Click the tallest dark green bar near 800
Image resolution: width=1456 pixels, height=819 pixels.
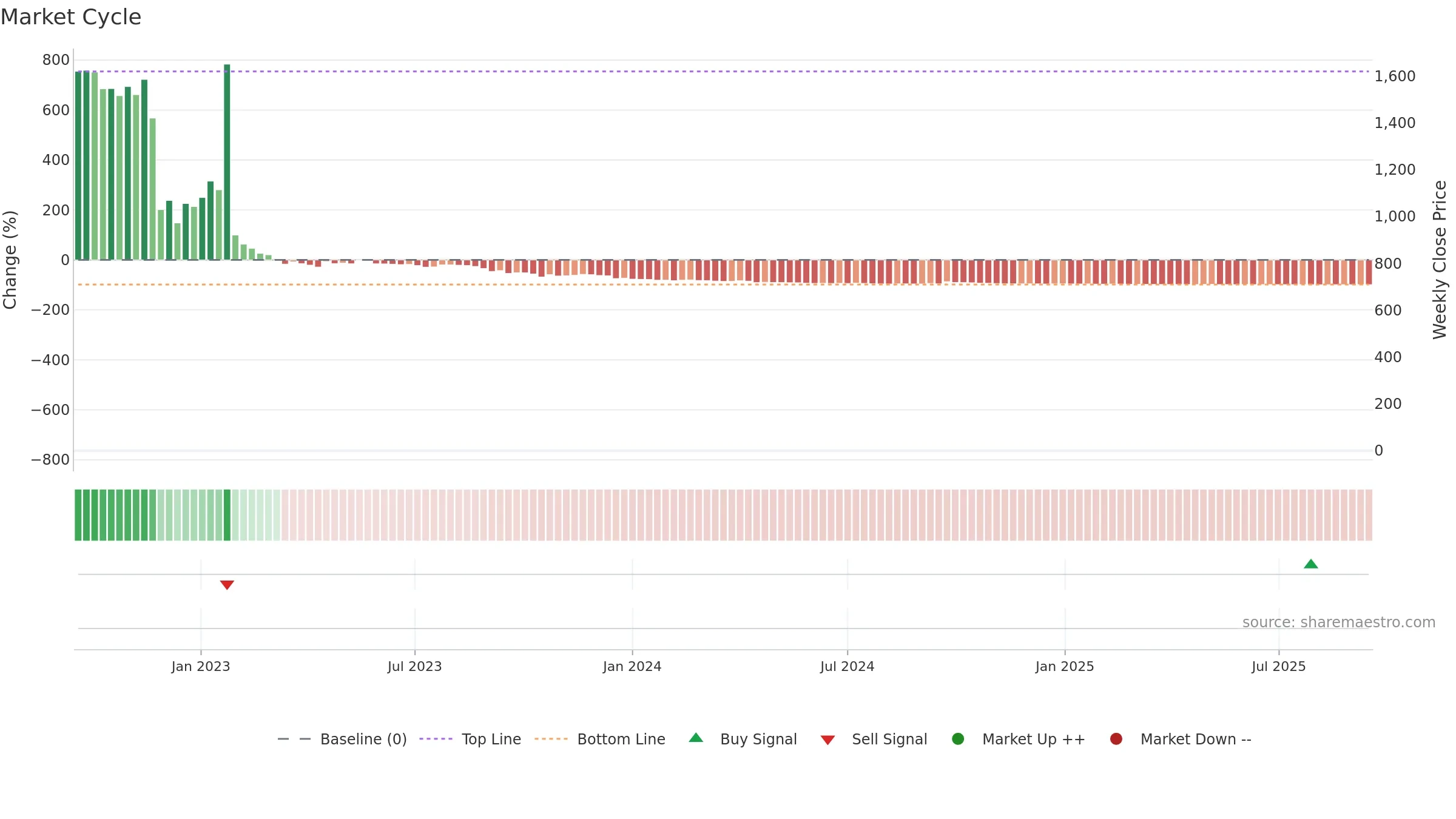tap(227, 162)
